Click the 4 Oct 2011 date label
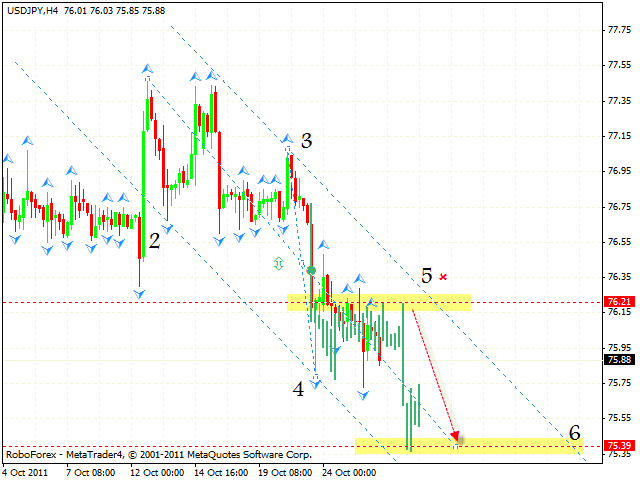Screen dimensions: 640x480 pyautogui.click(x=25, y=473)
